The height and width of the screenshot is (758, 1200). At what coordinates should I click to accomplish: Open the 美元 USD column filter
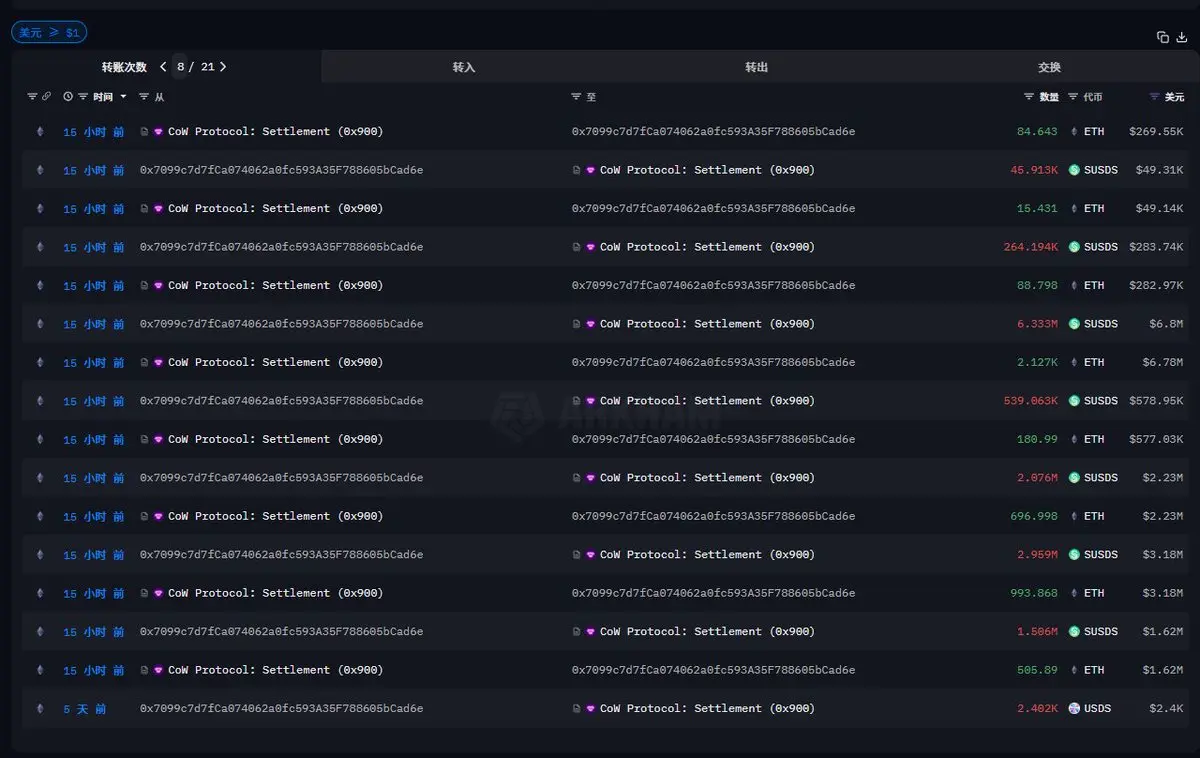(x=1155, y=97)
